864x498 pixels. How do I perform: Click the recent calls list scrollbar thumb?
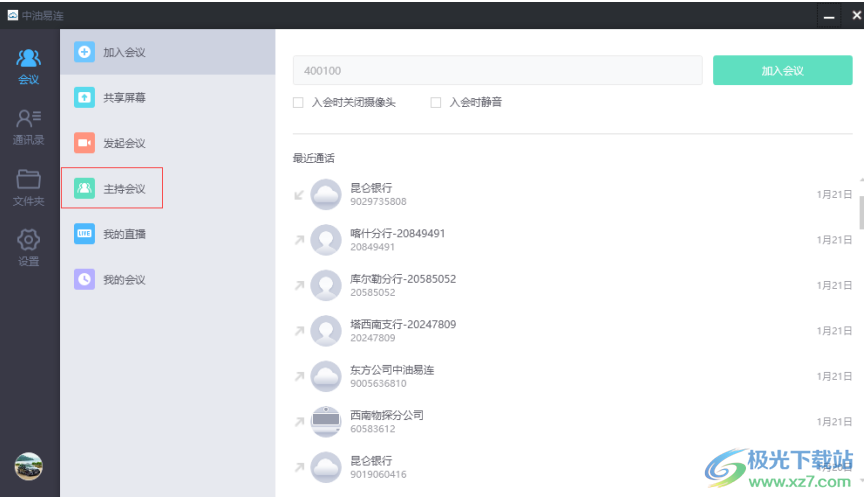(861, 212)
